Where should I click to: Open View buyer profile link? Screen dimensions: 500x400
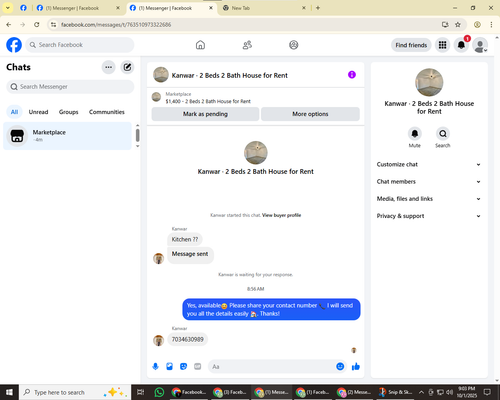(x=281, y=215)
